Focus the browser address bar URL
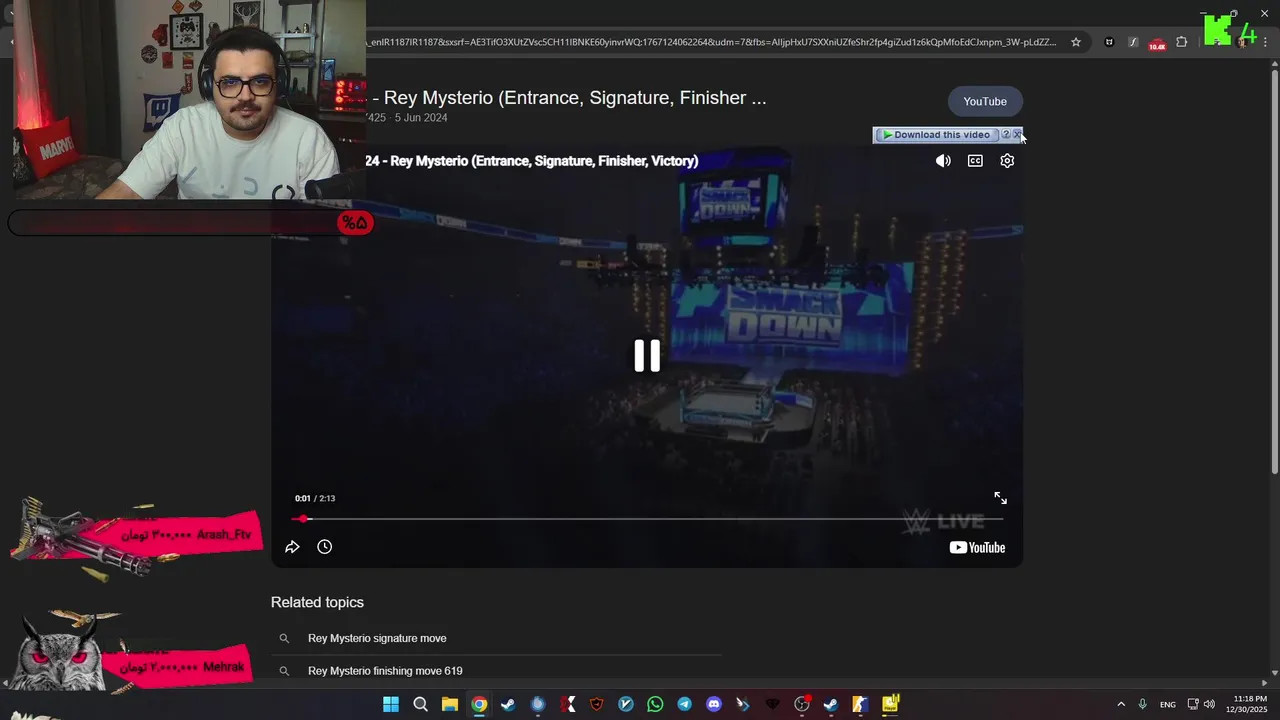Viewport: 1280px width, 720px height. [x=711, y=42]
